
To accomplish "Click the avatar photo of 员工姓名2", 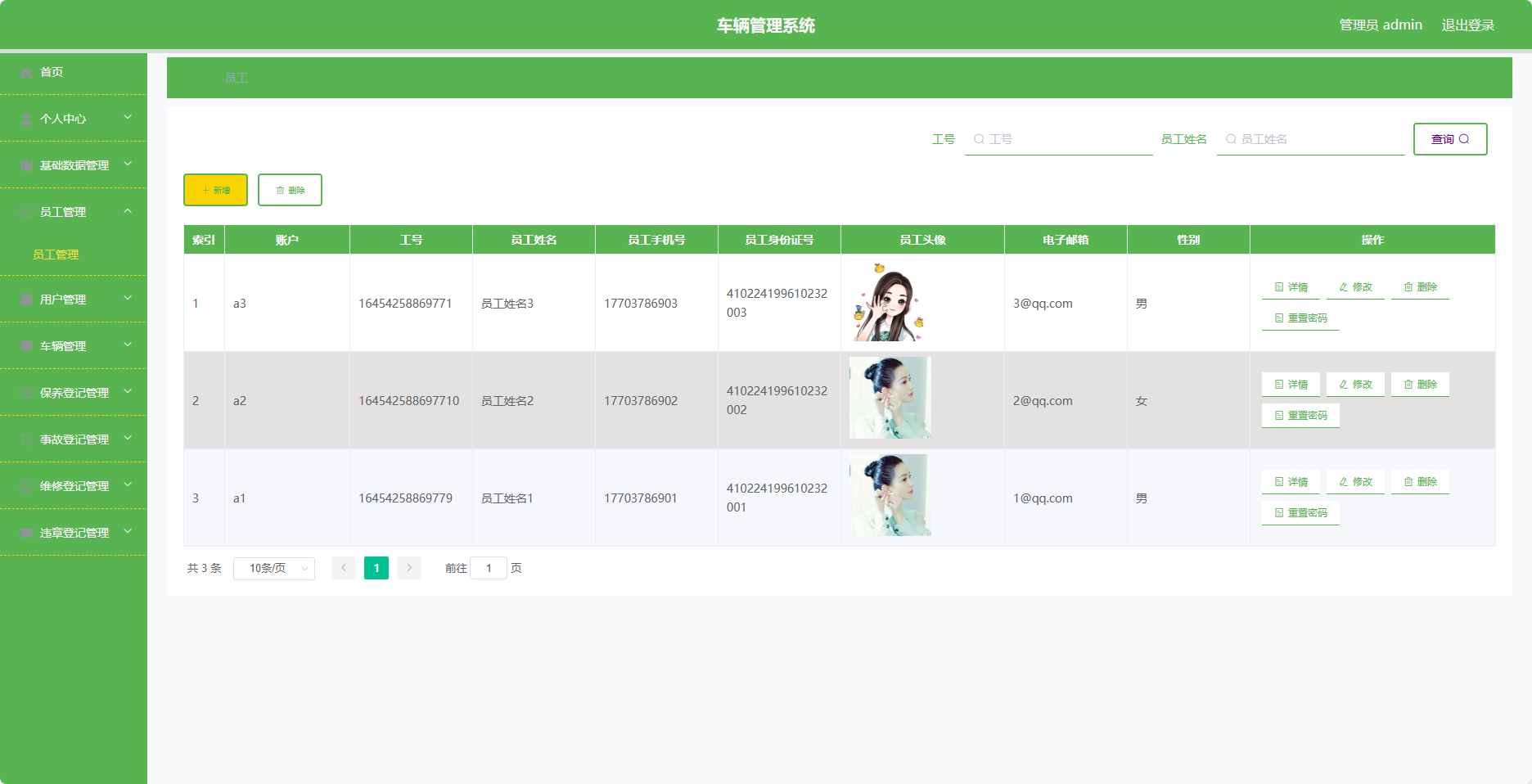I will (890, 398).
